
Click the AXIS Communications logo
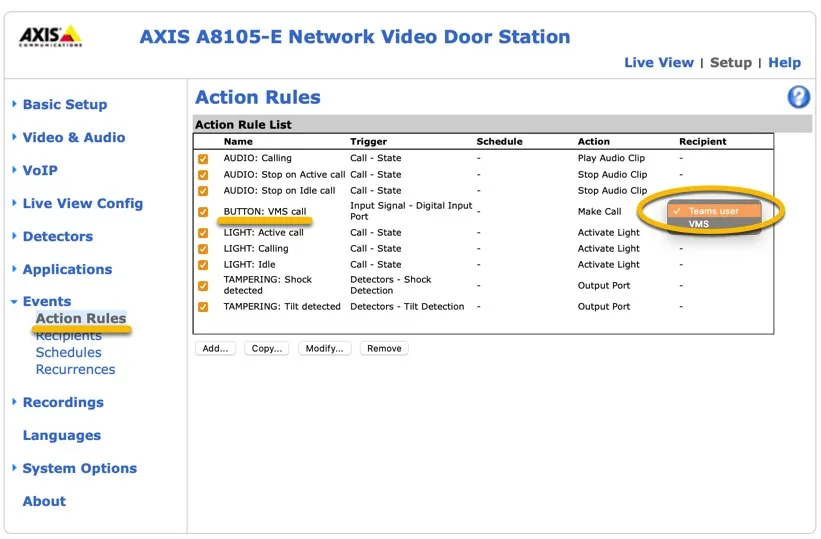point(51,36)
